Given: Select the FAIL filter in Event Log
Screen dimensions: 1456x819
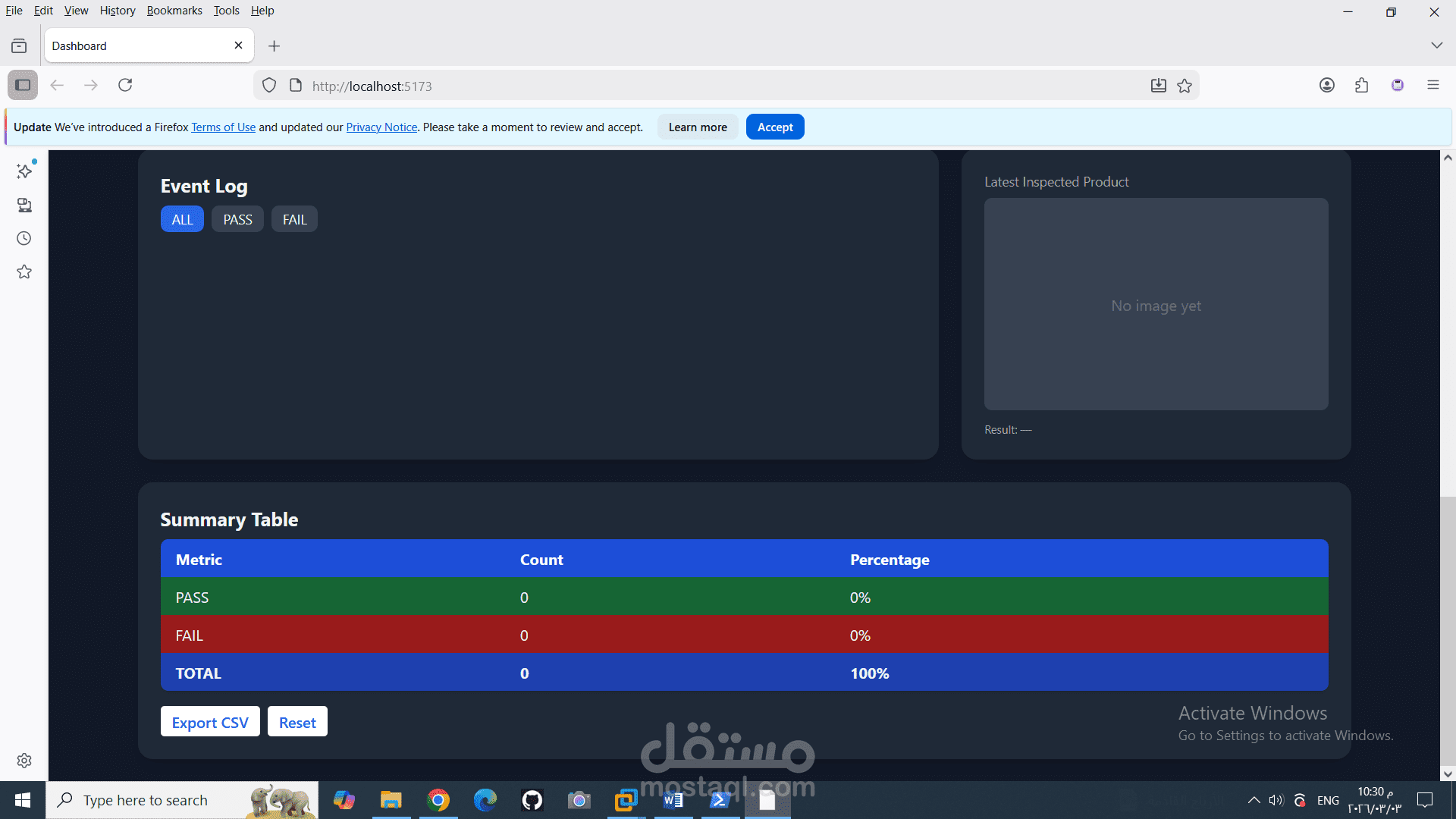Looking at the screenshot, I should pos(294,219).
